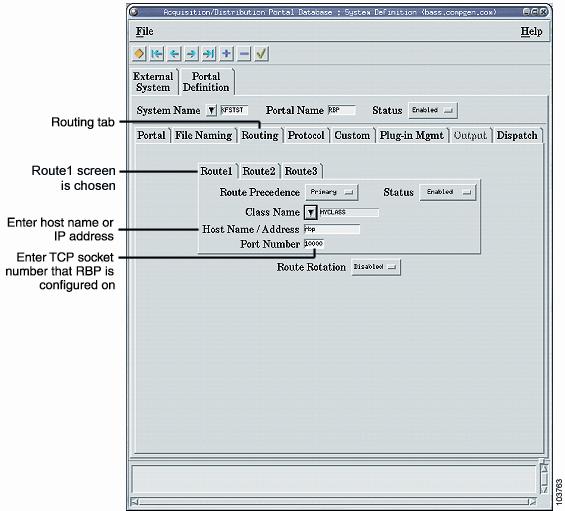Click the Host Name / Address field

coord(332,229)
